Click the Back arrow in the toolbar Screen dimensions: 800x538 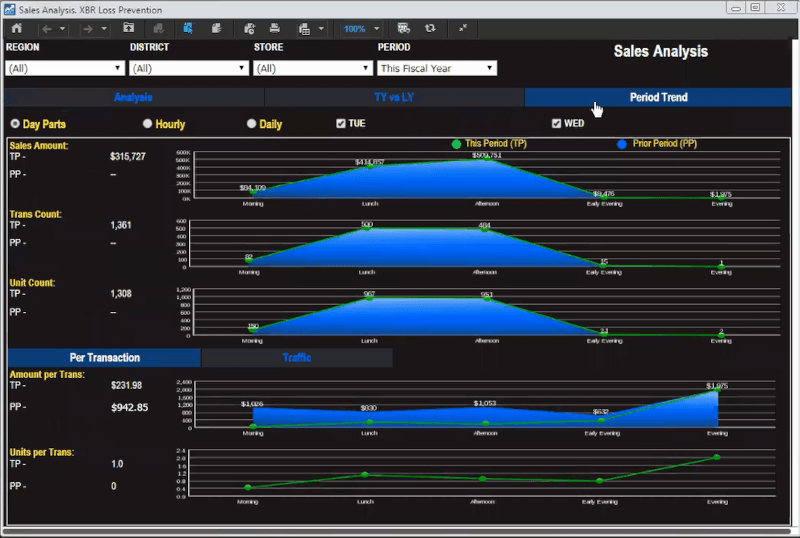pos(47,29)
